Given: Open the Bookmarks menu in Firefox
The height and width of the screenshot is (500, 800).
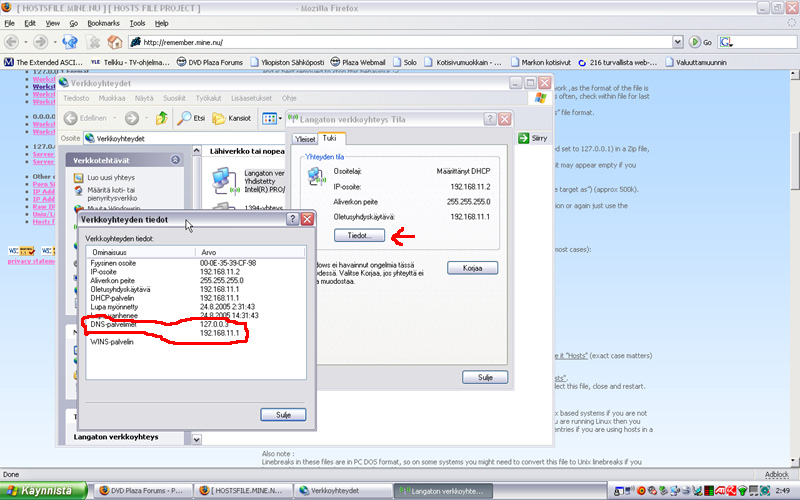Looking at the screenshot, I should (105, 22).
